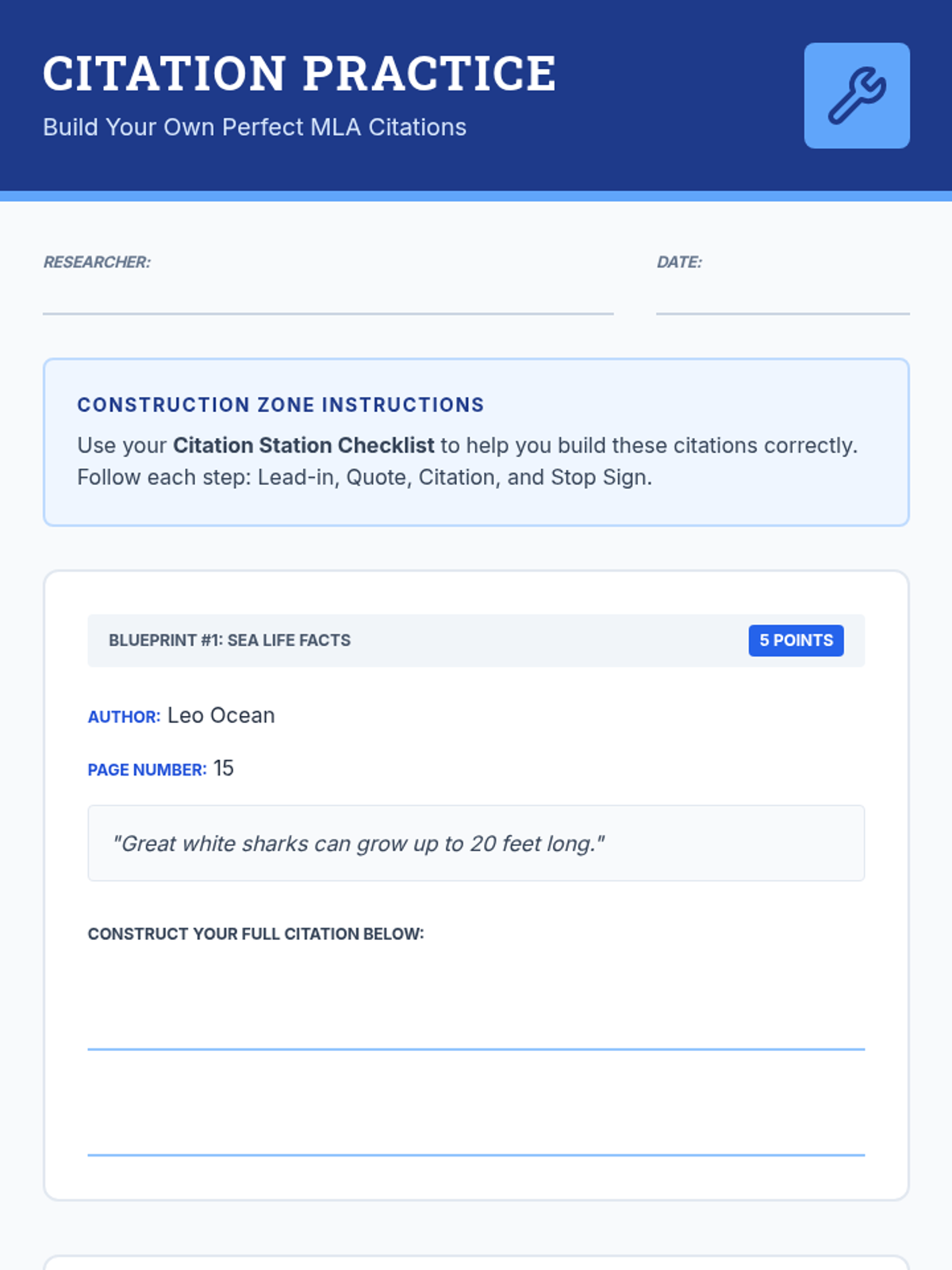Screen dimensions: 952x1270
Task: Click the Blueprint #1 Sea Life Facts header
Action: click(230, 641)
